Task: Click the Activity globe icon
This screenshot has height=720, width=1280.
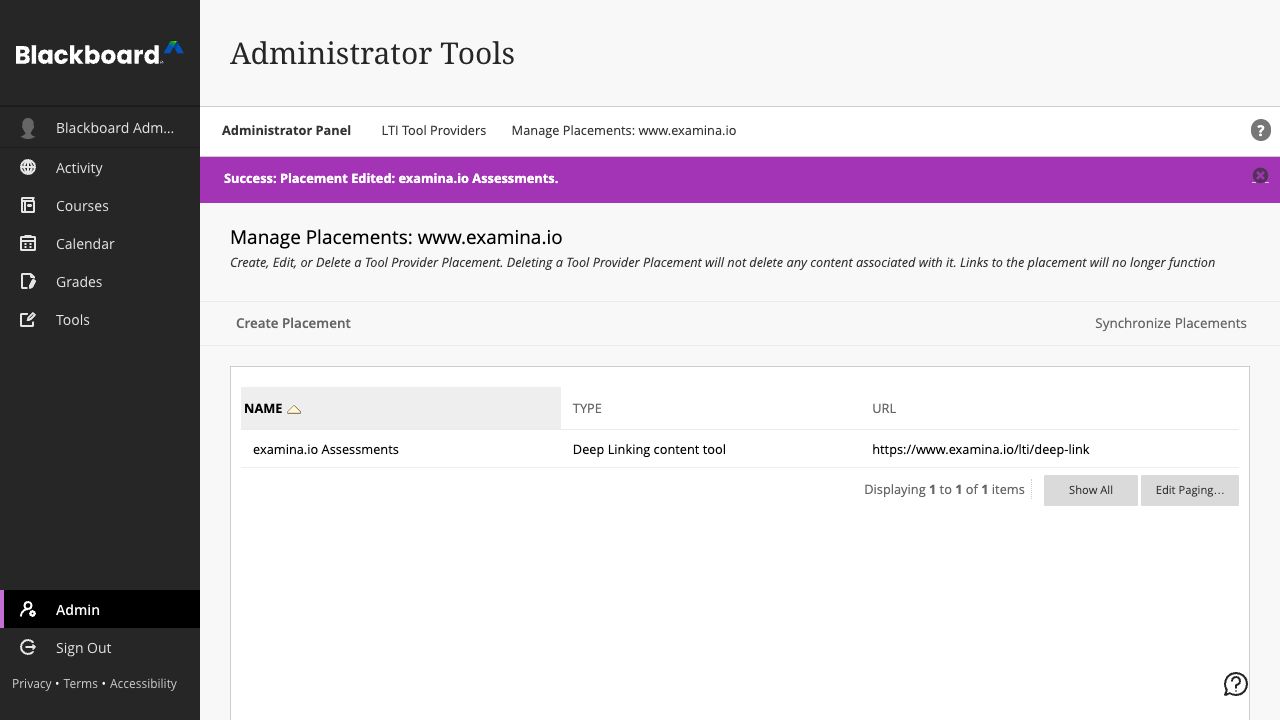Action: click(x=28, y=167)
